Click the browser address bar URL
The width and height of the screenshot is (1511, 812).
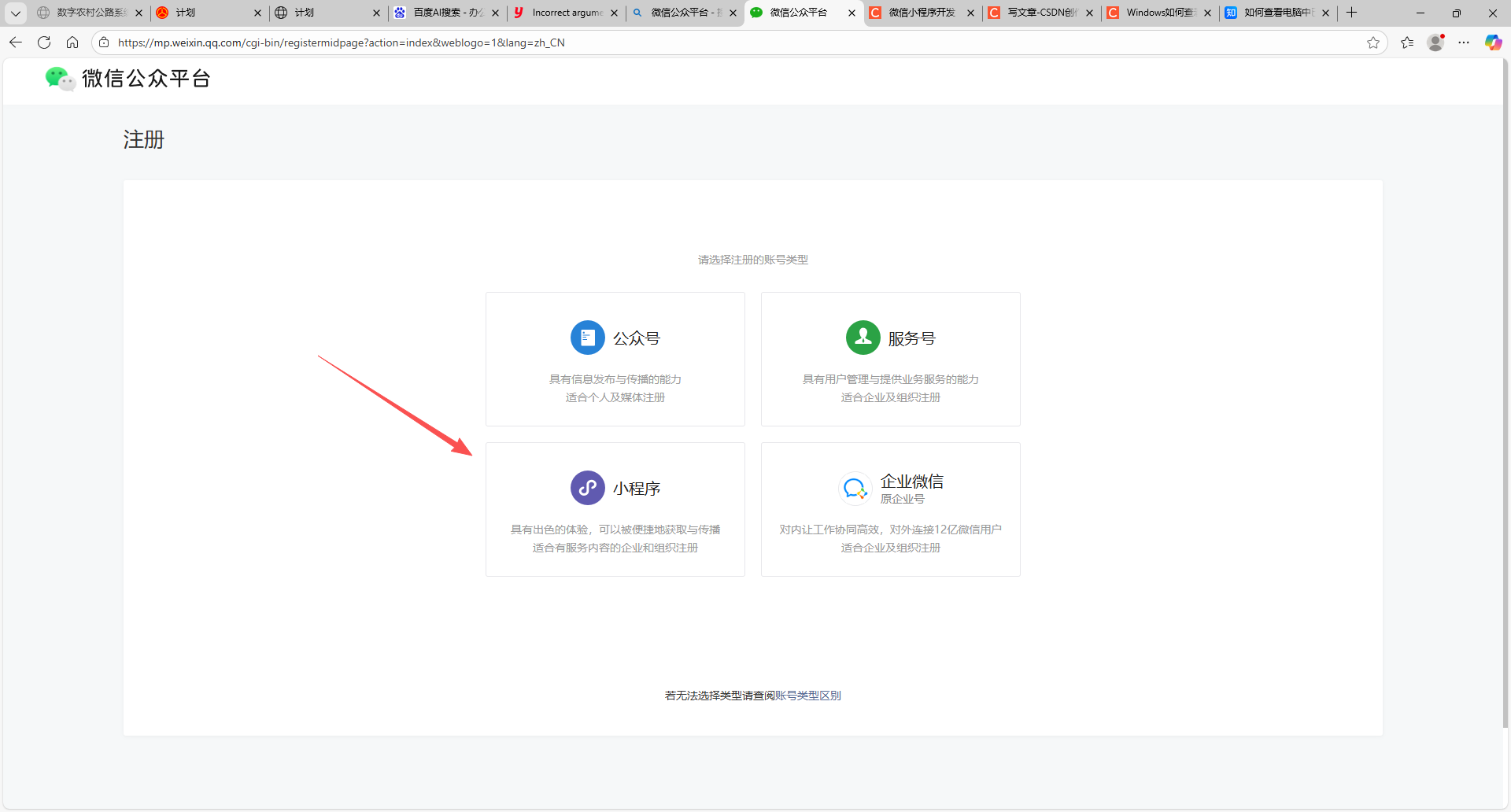click(x=342, y=42)
